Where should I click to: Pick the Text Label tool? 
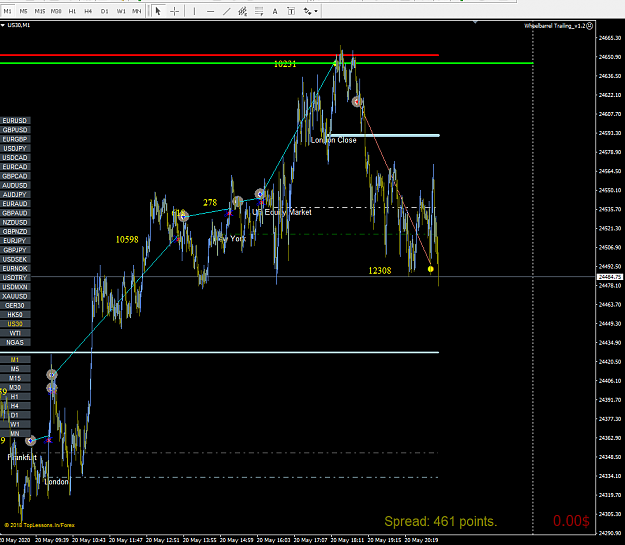291,11
